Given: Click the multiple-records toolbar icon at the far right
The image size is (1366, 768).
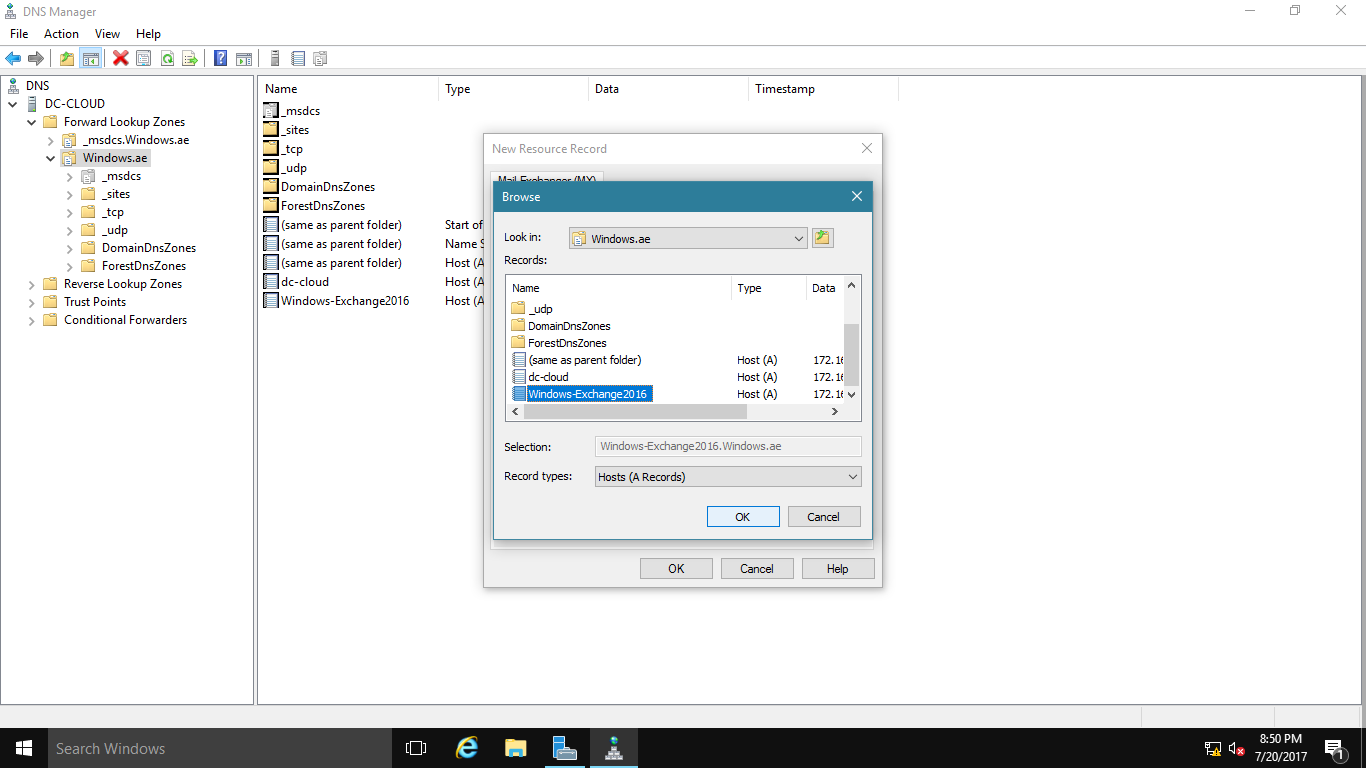Looking at the screenshot, I should point(321,59).
